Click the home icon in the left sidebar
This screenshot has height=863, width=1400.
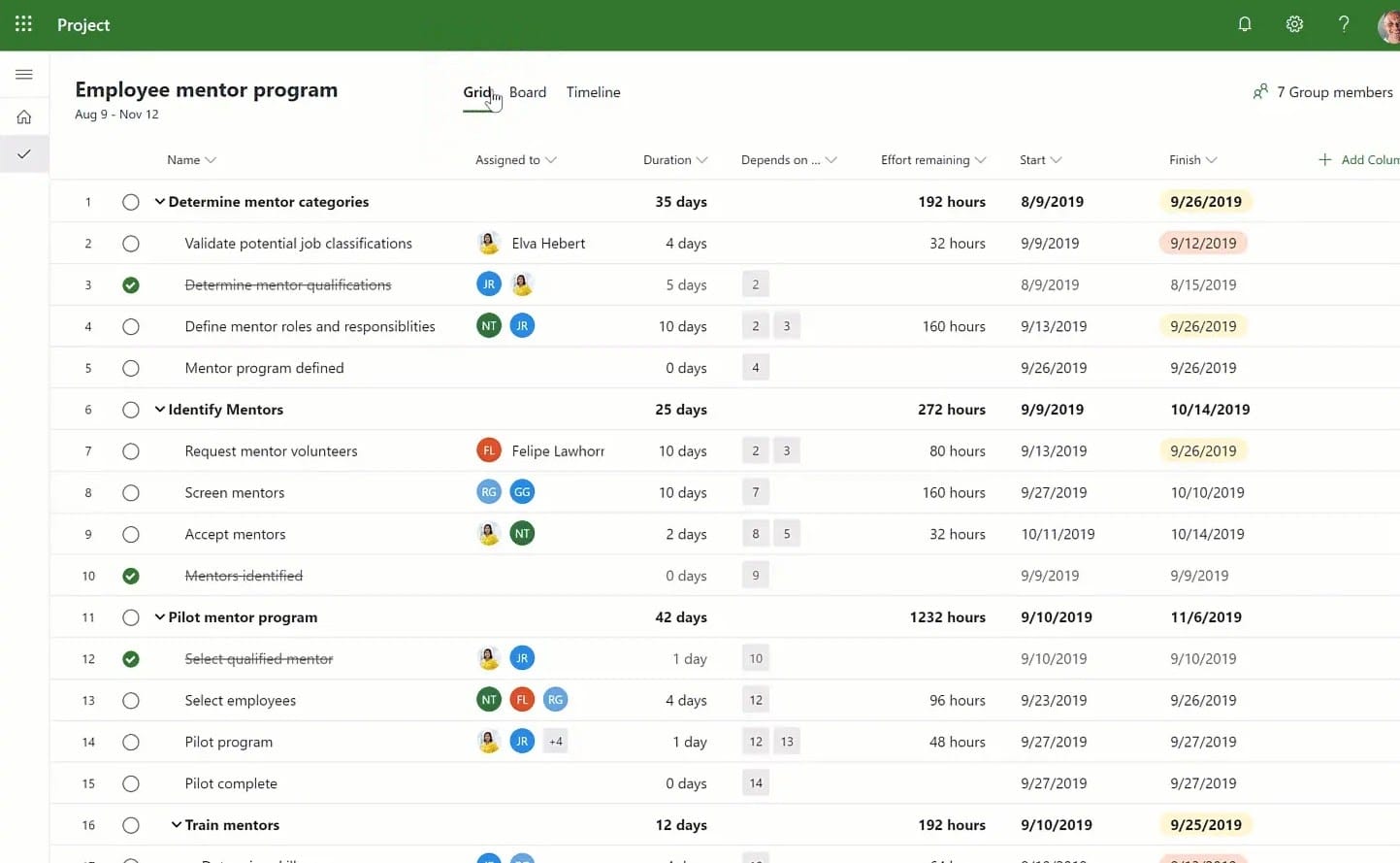(23, 116)
